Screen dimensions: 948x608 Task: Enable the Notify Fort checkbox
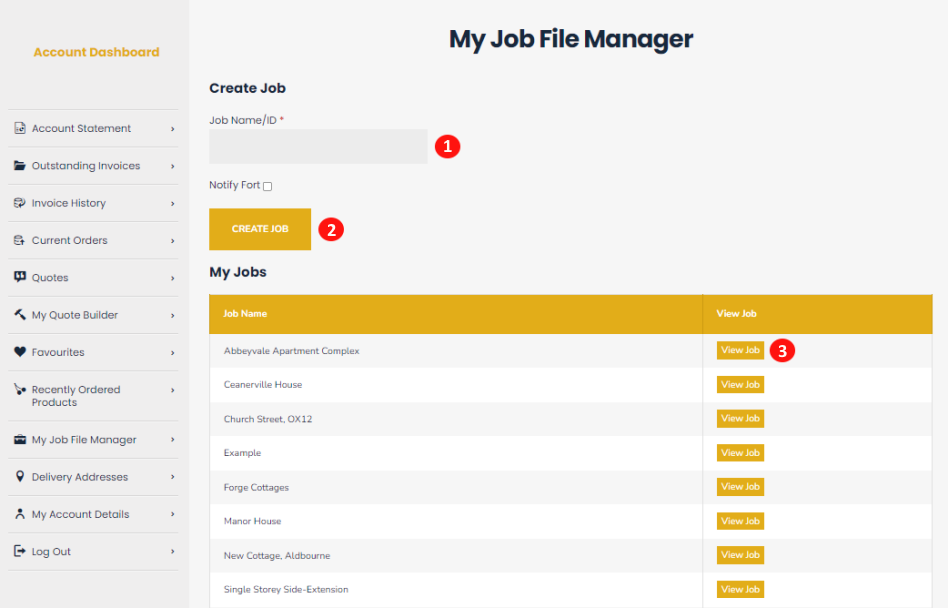[267, 185]
